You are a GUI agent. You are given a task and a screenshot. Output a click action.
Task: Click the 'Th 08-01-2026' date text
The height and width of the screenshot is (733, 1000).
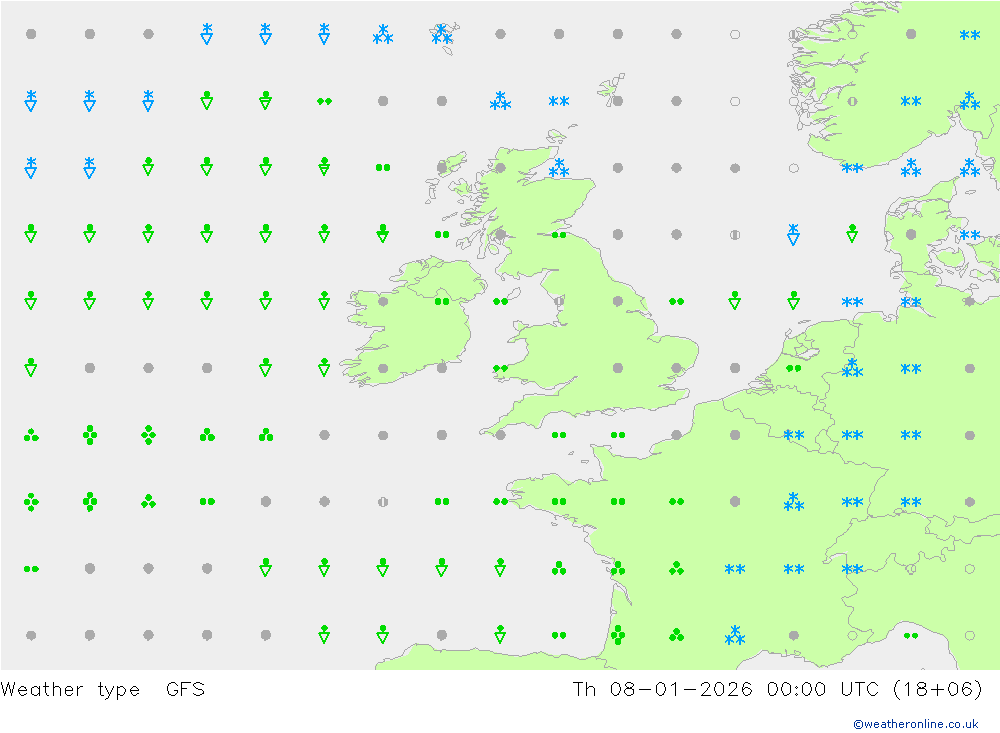662,690
